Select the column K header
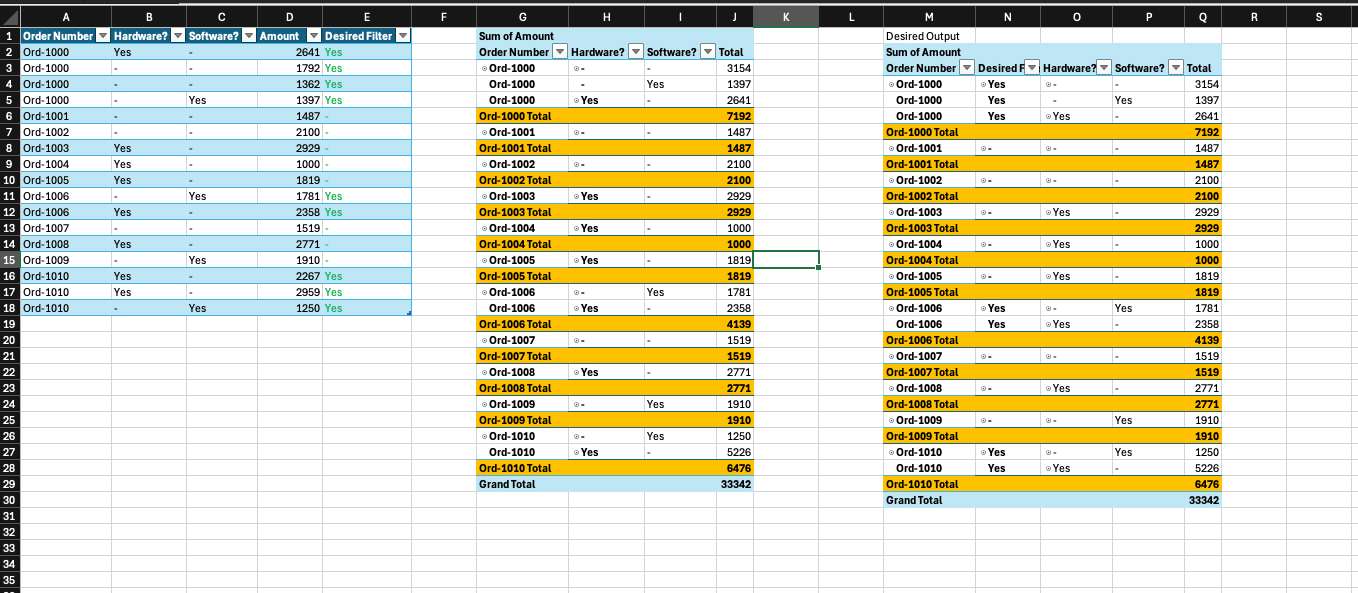 click(x=786, y=17)
